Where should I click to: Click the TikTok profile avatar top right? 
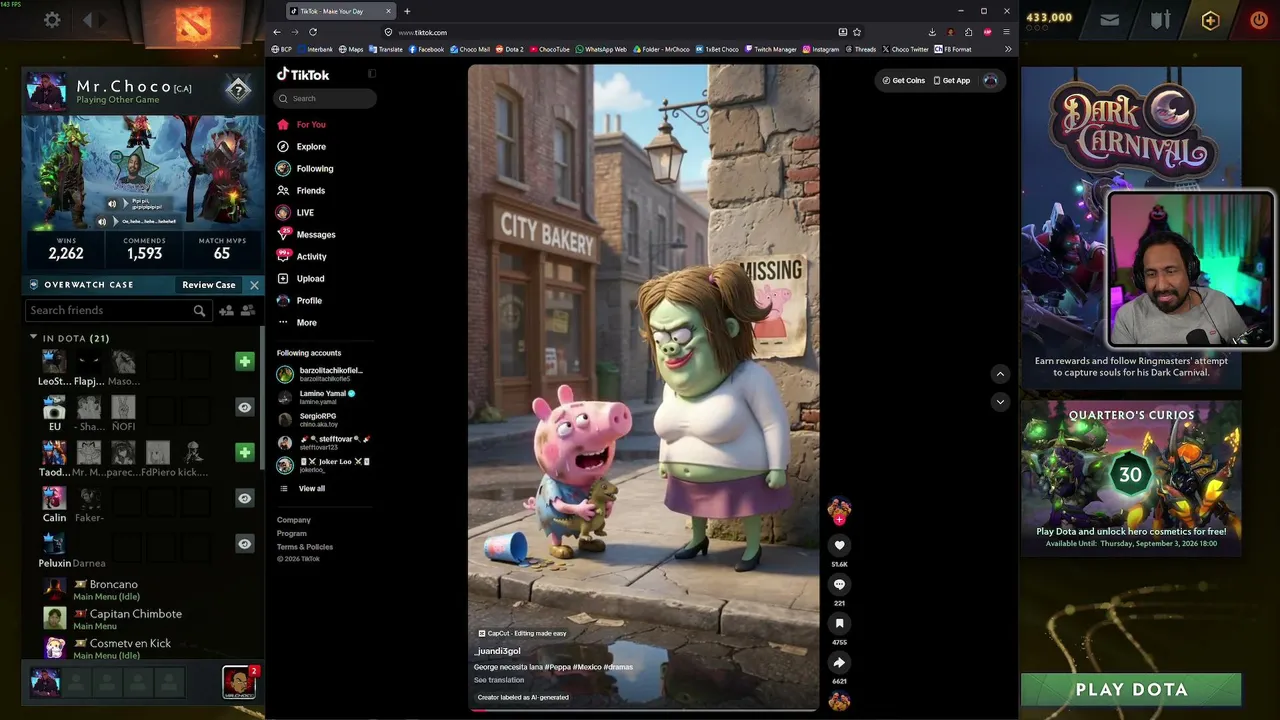click(990, 80)
